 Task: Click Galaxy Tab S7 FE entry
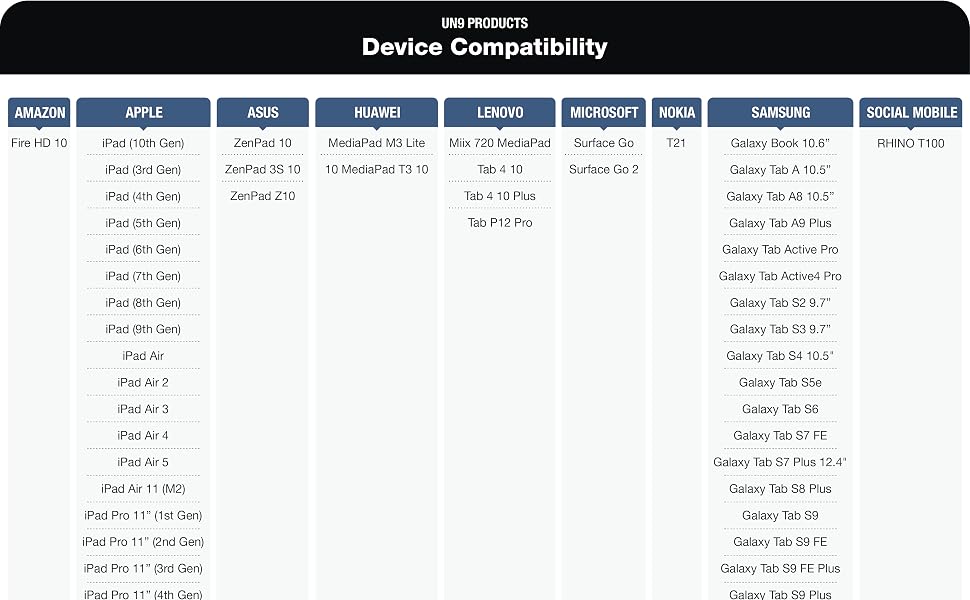click(x=780, y=435)
